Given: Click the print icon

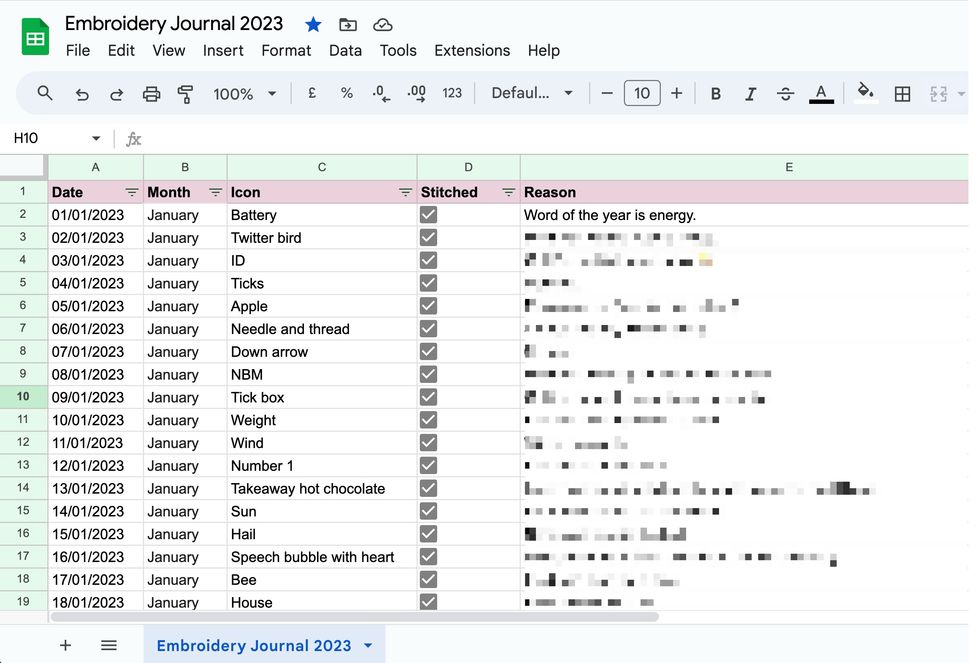Looking at the screenshot, I should 151,93.
